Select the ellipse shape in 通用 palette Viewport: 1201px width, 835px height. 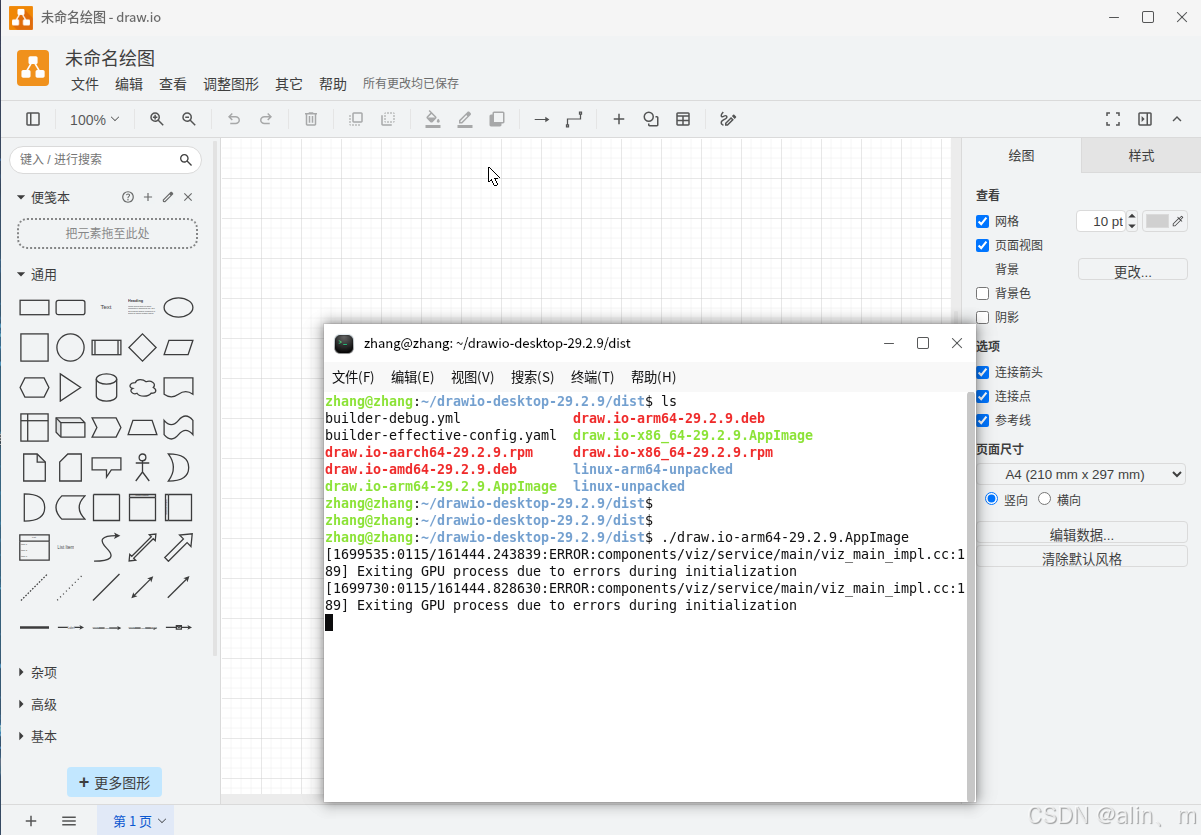coord(178,307)
